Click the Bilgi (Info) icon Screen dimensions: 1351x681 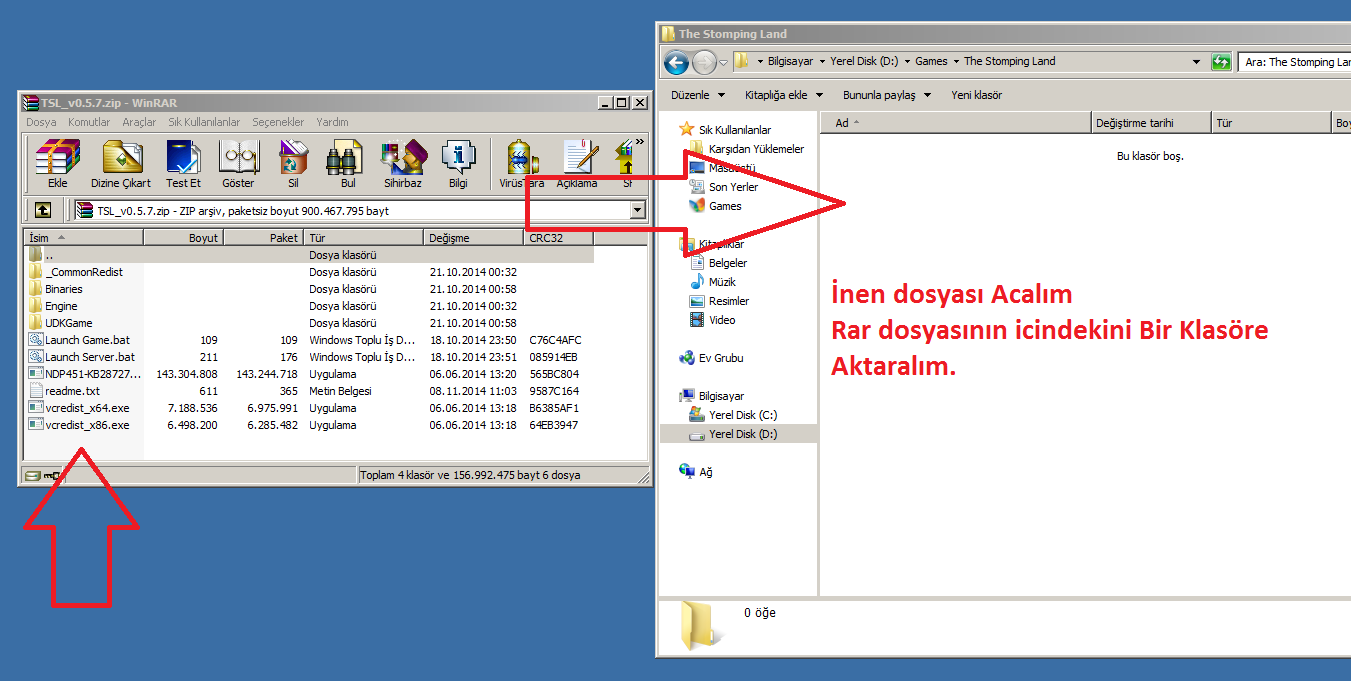tap(458, 163)
